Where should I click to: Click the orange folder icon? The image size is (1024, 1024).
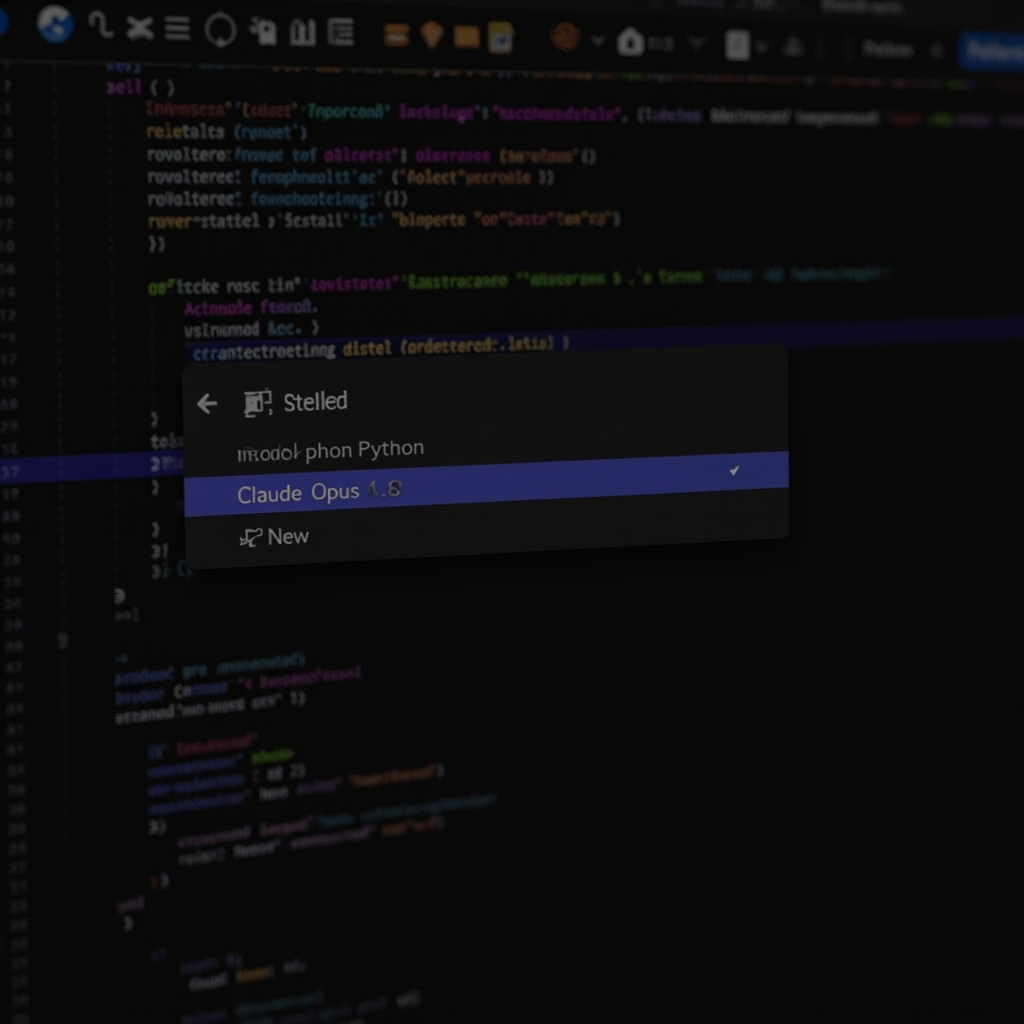[x=466, y=37]
